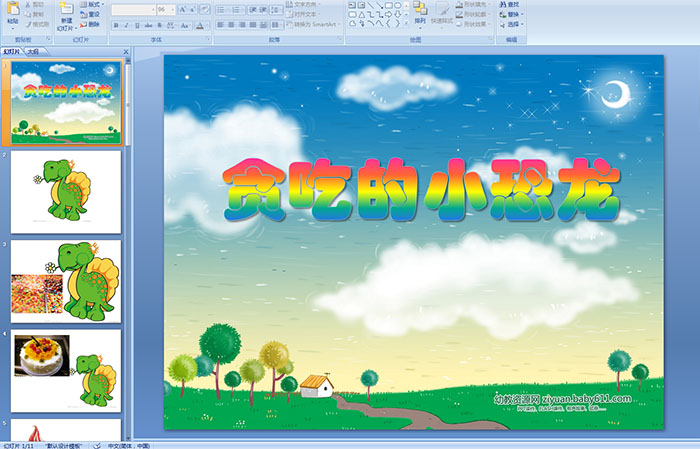Click the Increase Font Size icon
700x449 pixels.
click(182, 9)
